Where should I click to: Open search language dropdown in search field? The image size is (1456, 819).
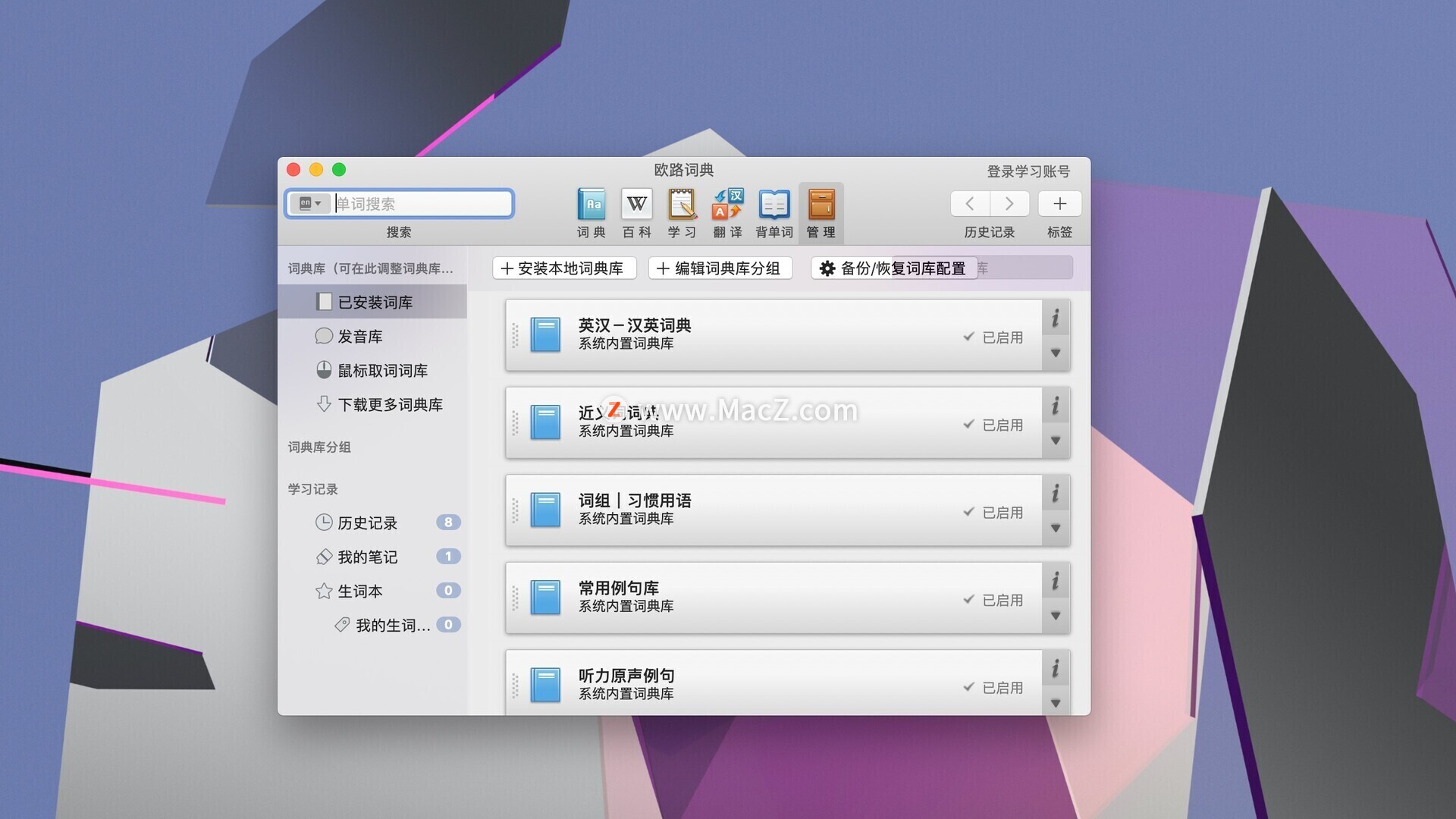tap(310, 203)
